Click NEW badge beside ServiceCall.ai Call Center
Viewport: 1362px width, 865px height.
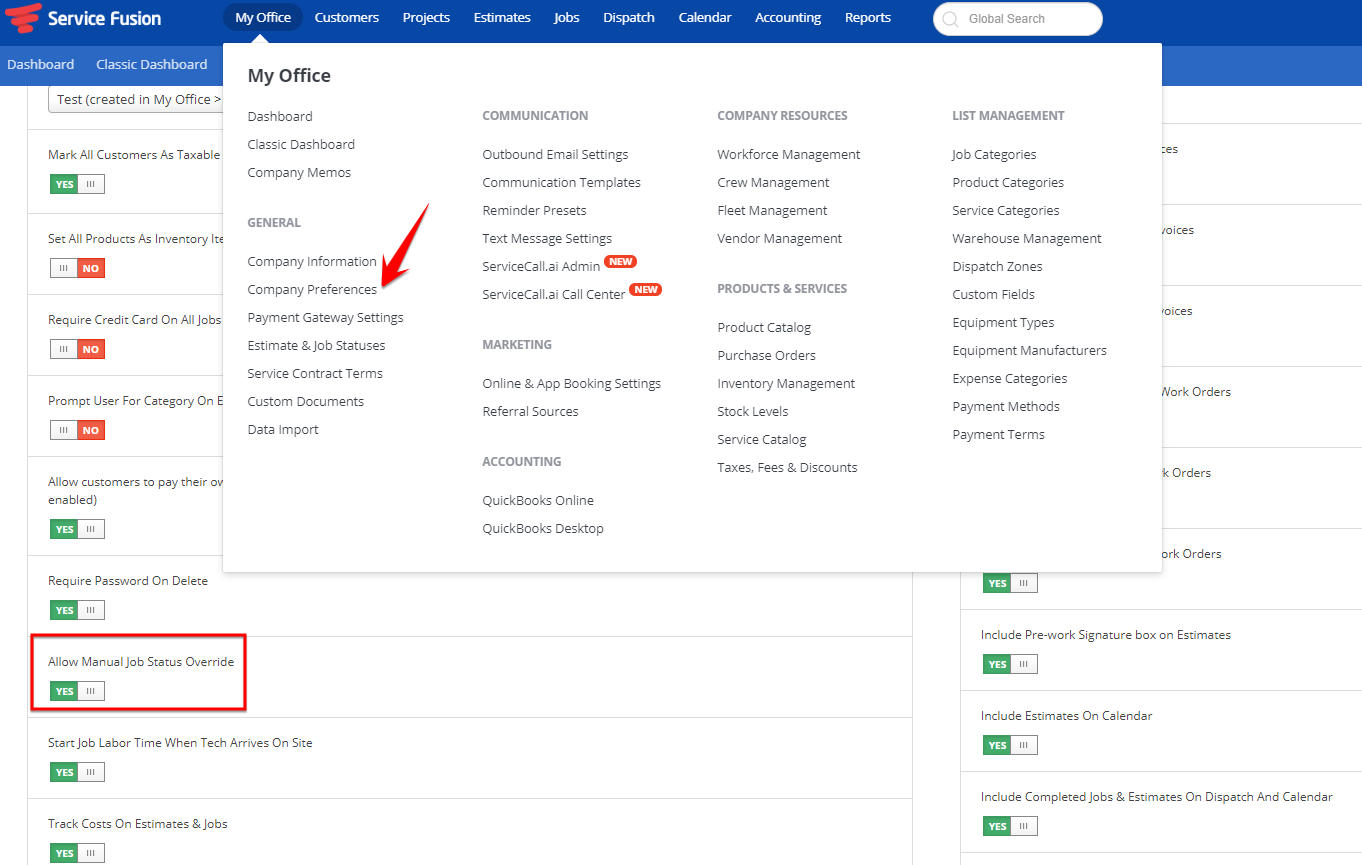tap(646, 290)
